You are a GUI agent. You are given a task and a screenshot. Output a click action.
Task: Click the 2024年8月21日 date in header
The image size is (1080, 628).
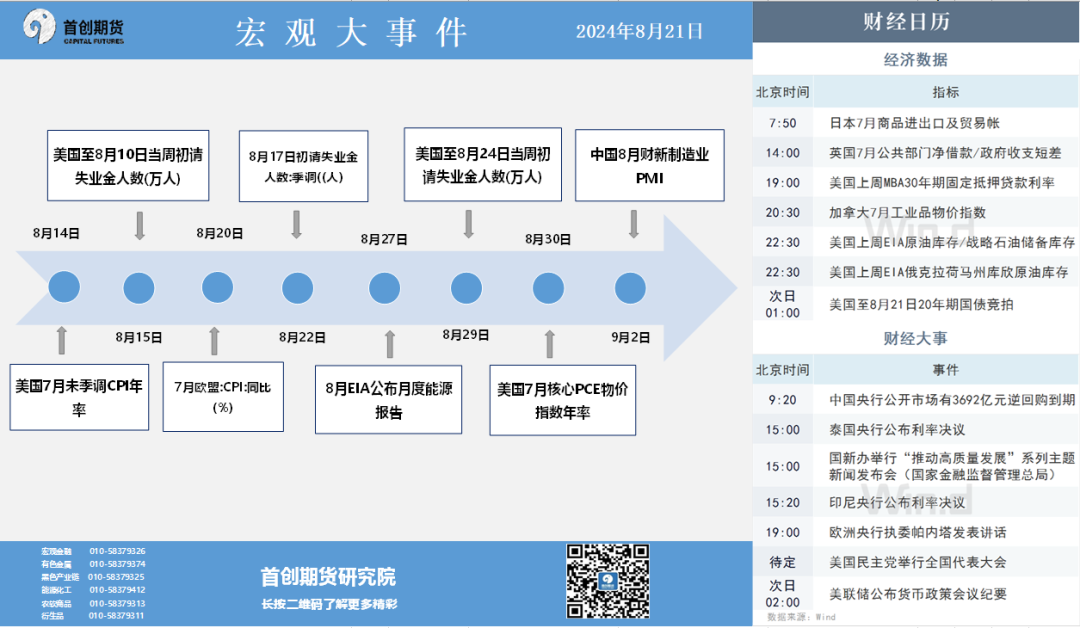[639, 31]
